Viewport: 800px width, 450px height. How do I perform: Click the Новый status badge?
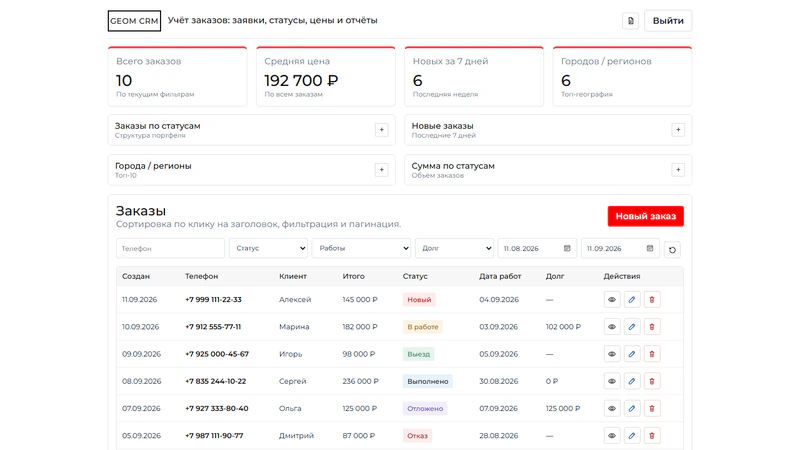click(x=419, y=299)
